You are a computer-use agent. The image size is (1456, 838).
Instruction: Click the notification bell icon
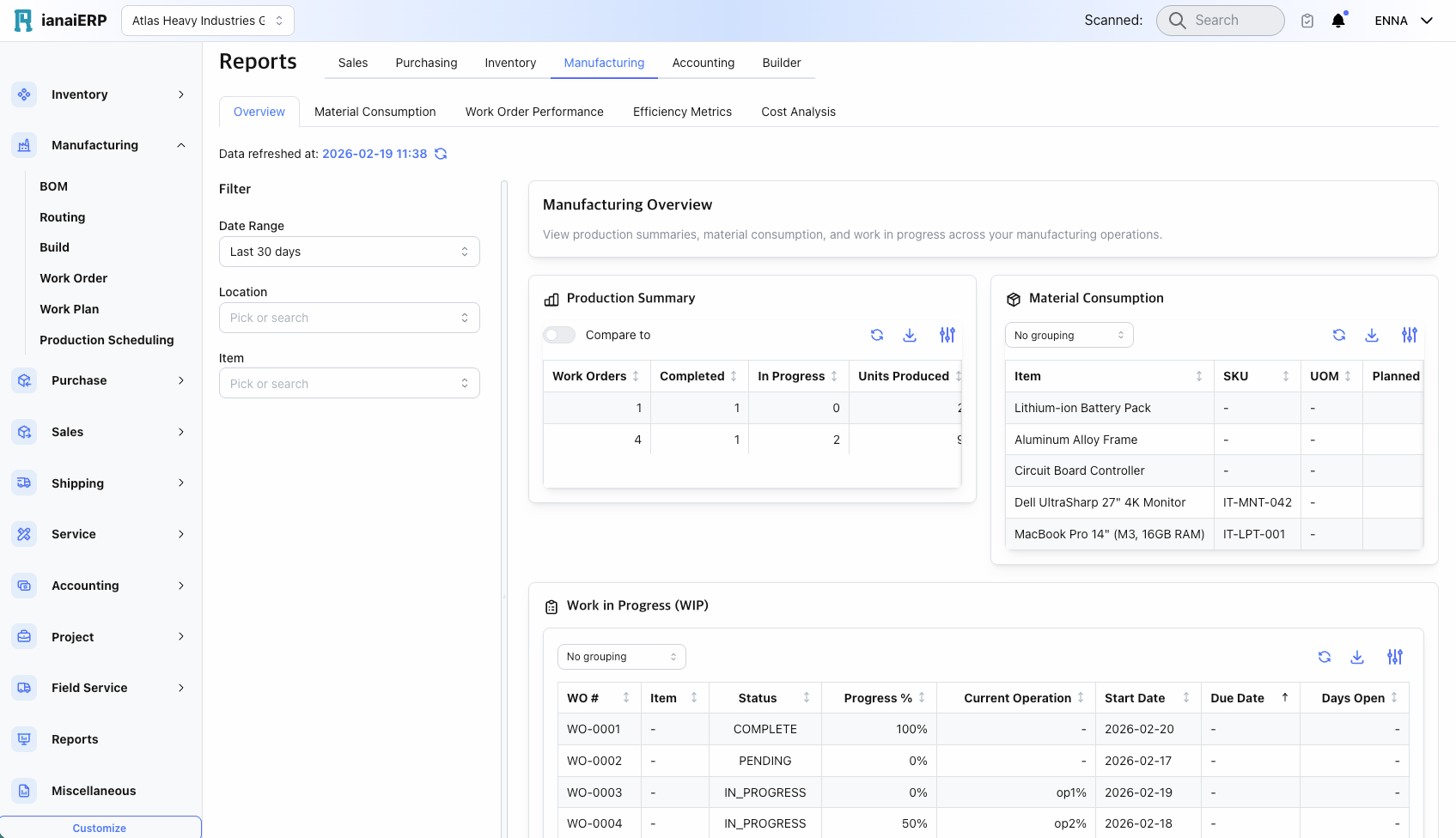tap(1337, 21)
